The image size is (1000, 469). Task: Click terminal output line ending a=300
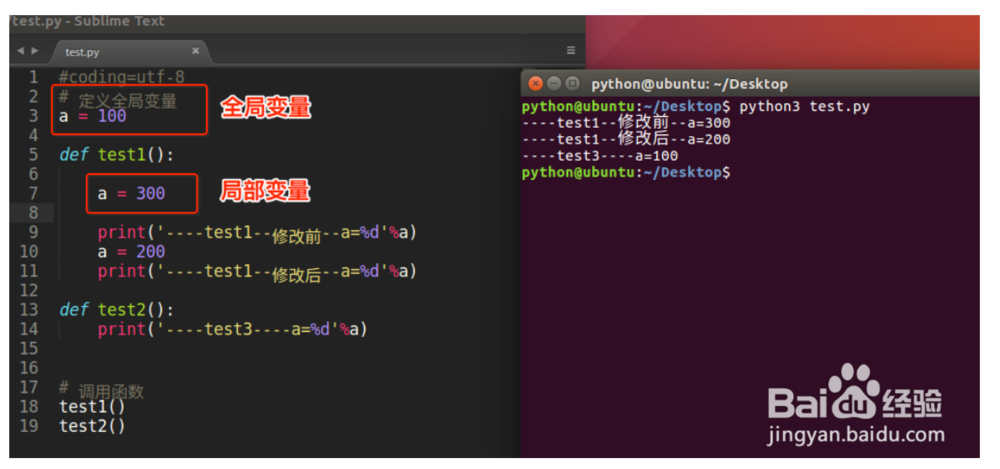626,123
